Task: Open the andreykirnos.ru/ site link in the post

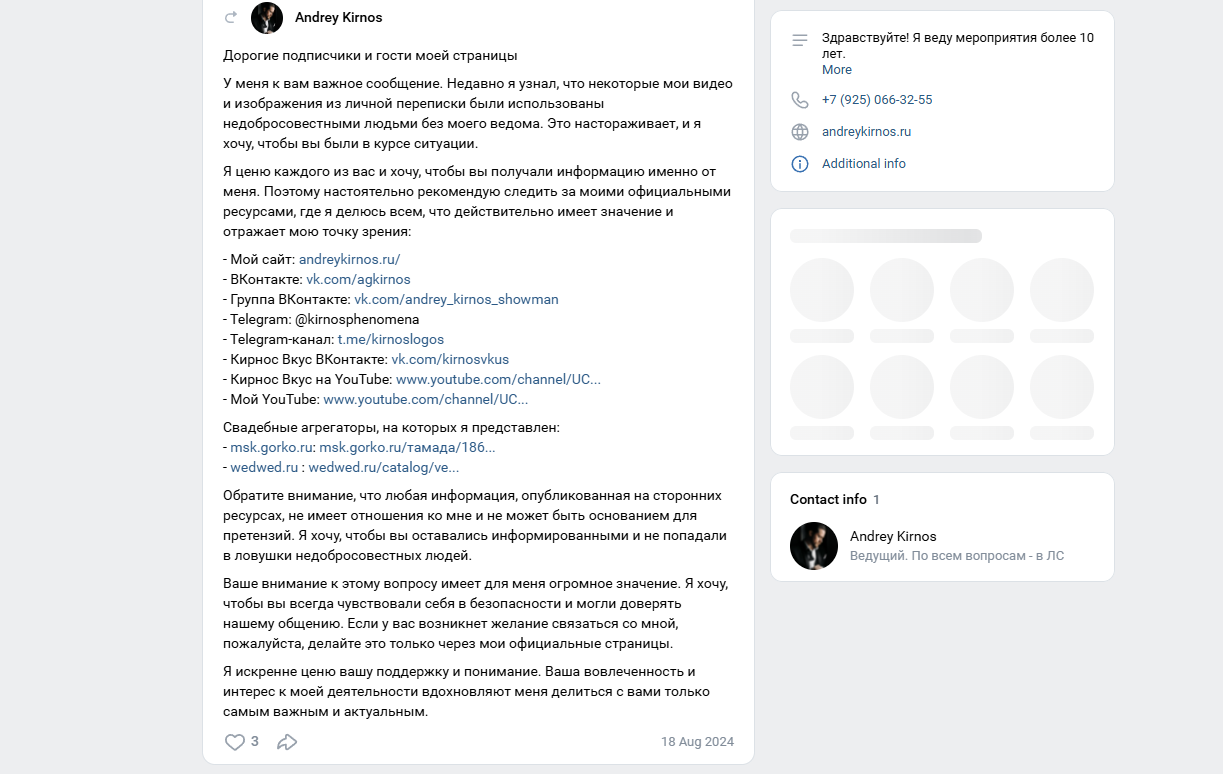Action: click(x=348, y=259)
